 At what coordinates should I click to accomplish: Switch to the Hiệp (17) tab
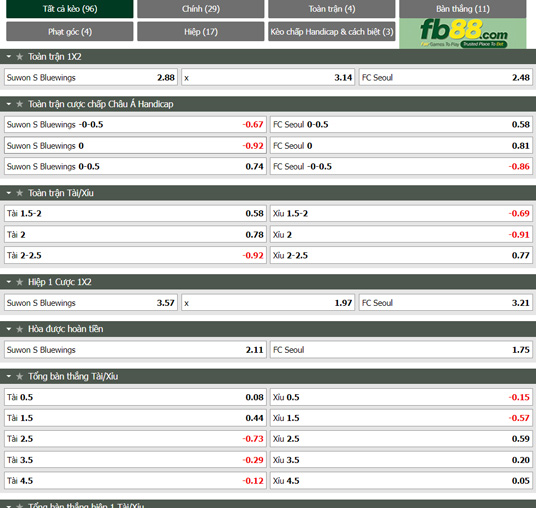[x=201, y=31]
